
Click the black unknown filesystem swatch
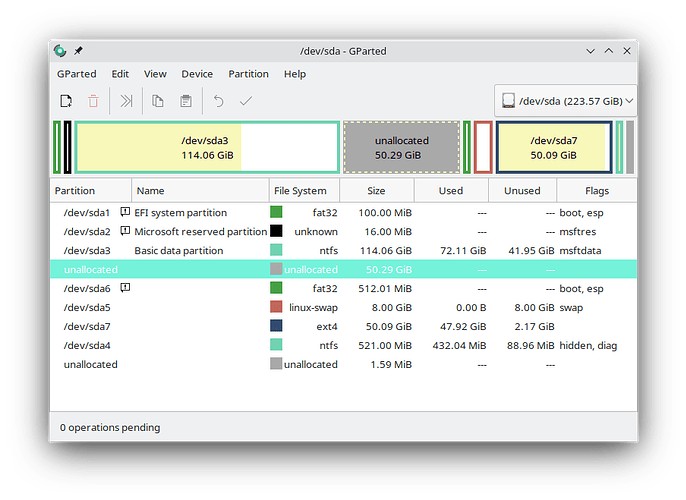(276, 231)
